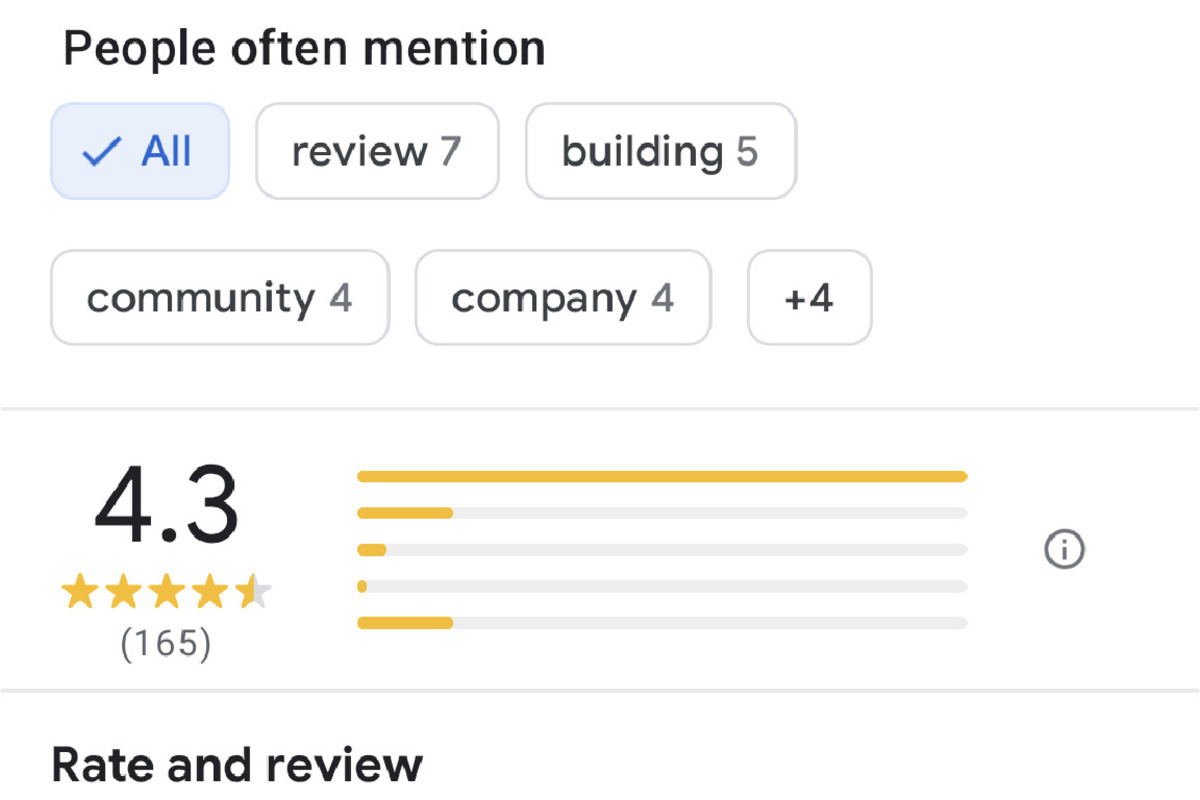Select the community 4 filter chip
The image size is (1200, 800).
coord(220,297)
